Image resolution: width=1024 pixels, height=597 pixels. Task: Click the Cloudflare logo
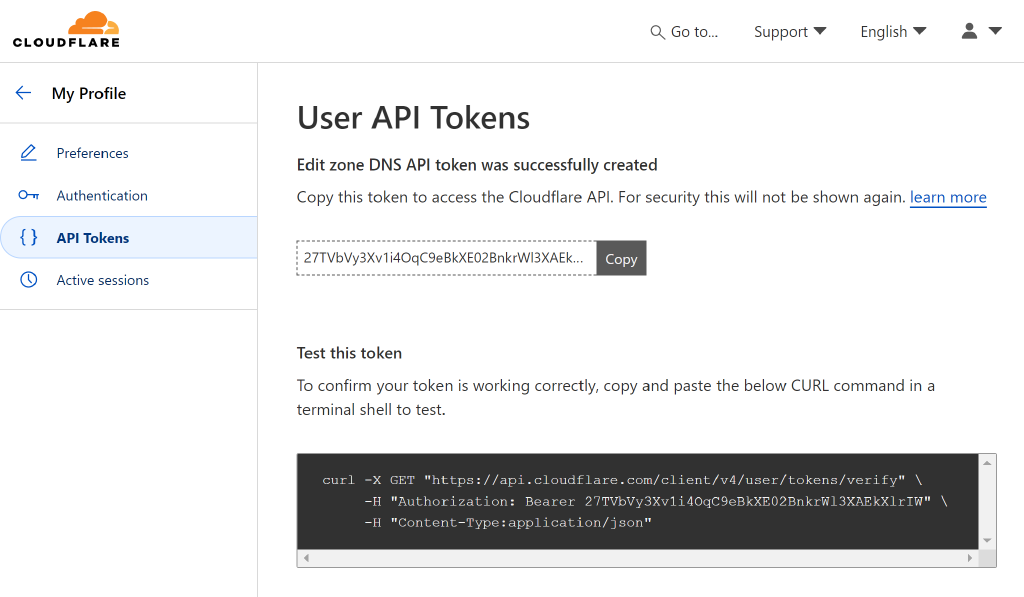click(66, 30)
